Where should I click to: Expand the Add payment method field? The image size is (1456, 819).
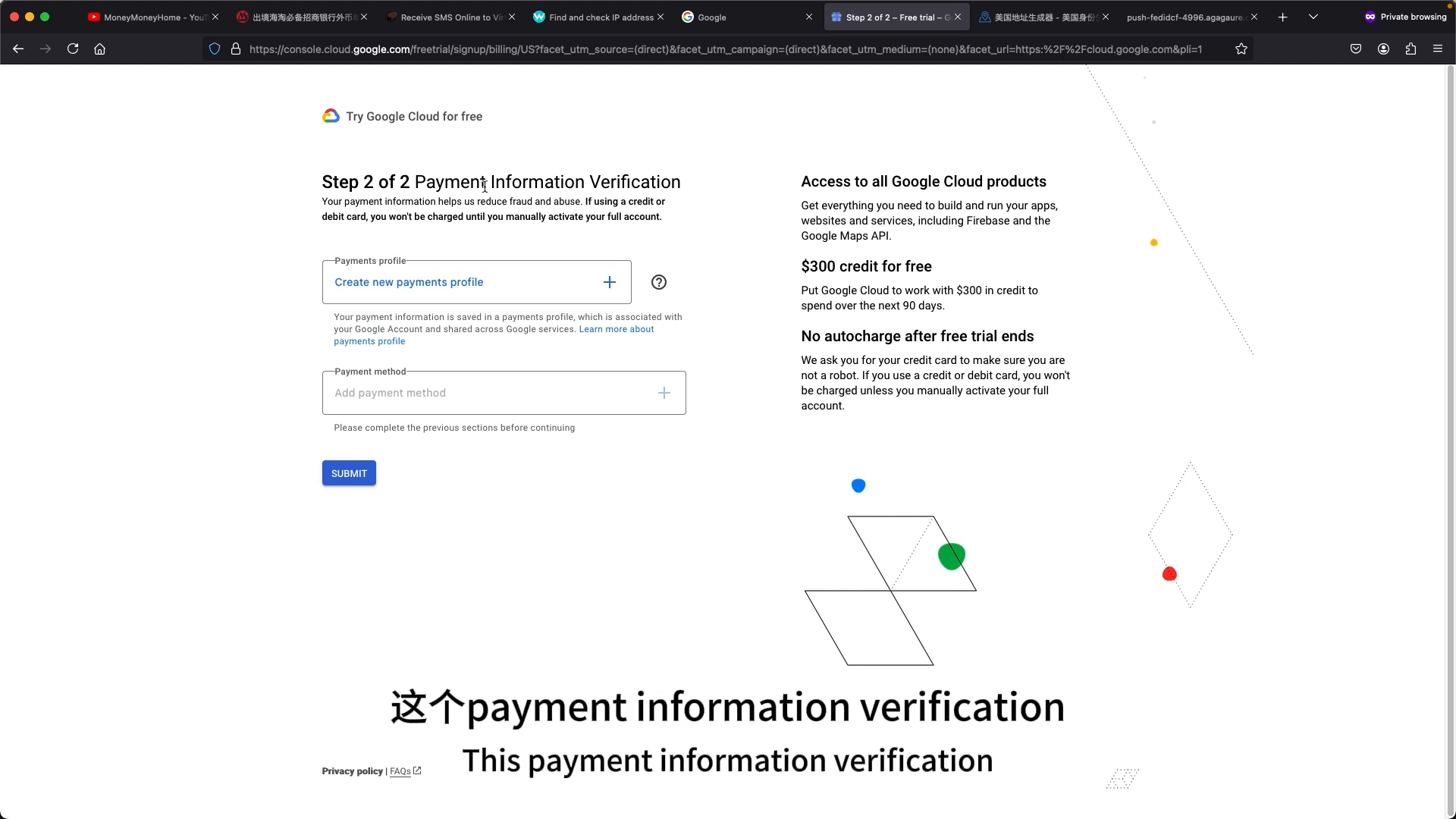tap(504, 393)
